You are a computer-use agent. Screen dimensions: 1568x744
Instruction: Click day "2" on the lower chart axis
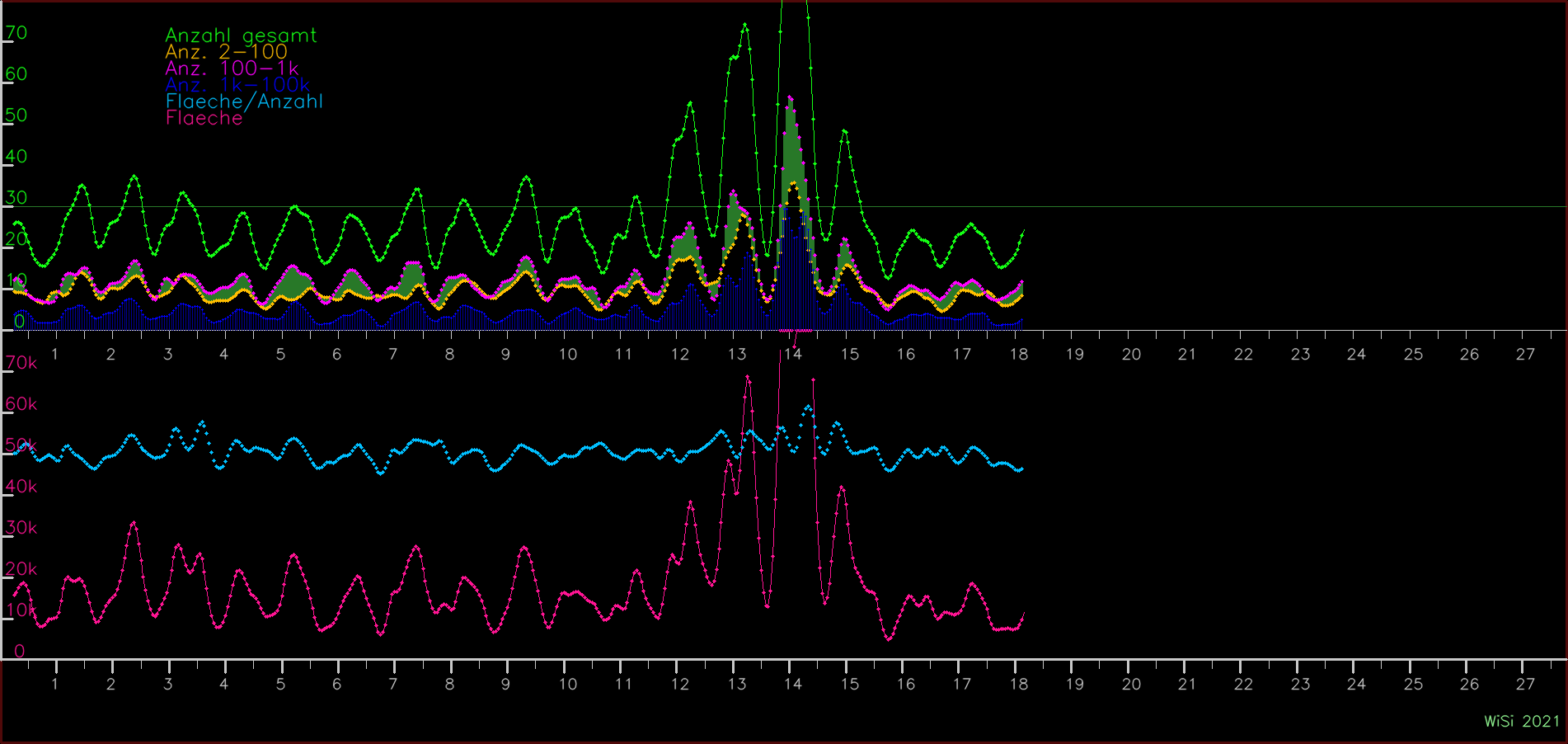[111, 684]
